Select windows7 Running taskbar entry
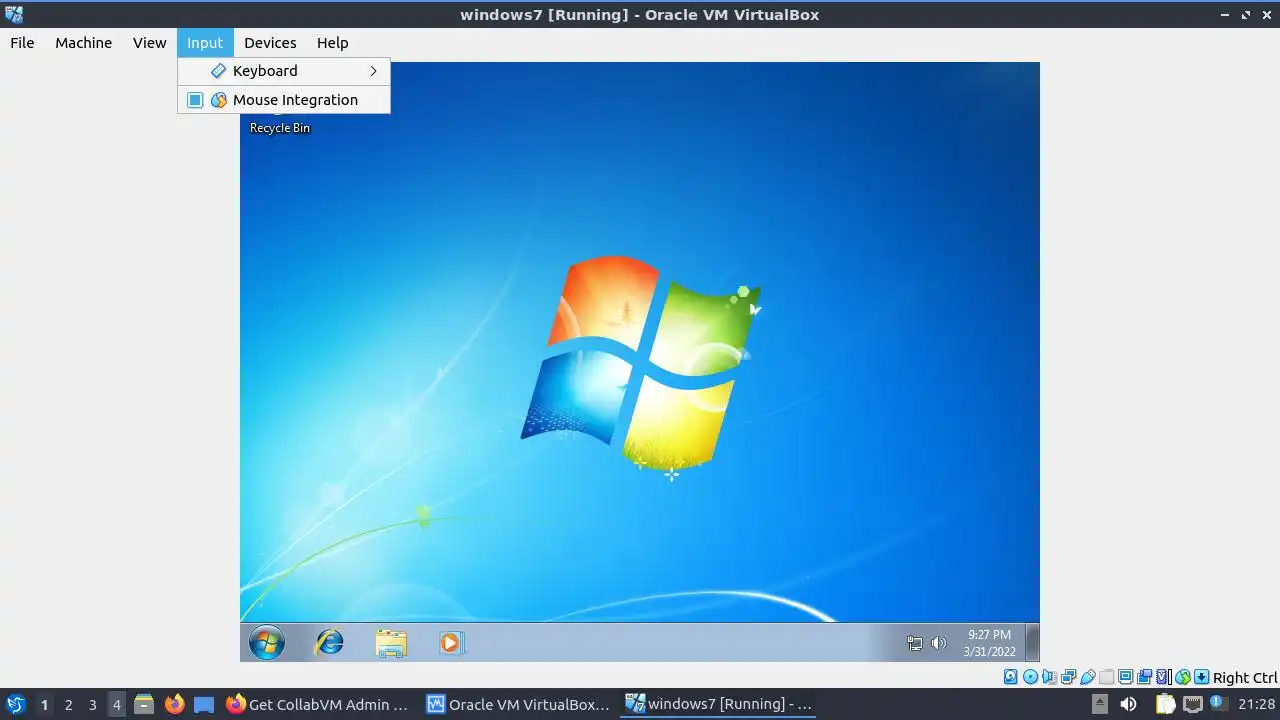1280x720 pixels. 718,704
